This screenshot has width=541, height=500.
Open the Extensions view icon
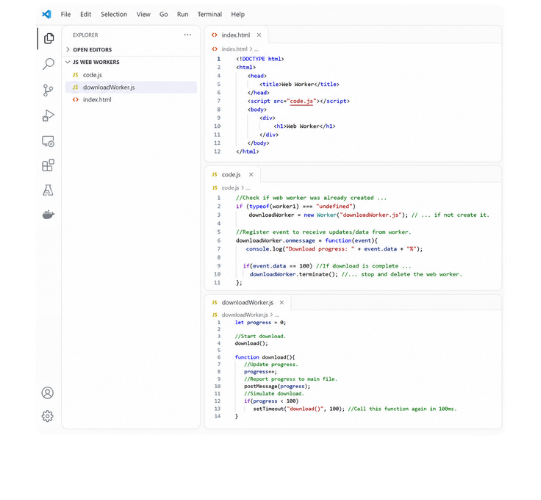pyautogui.click(x=48, y=165)
